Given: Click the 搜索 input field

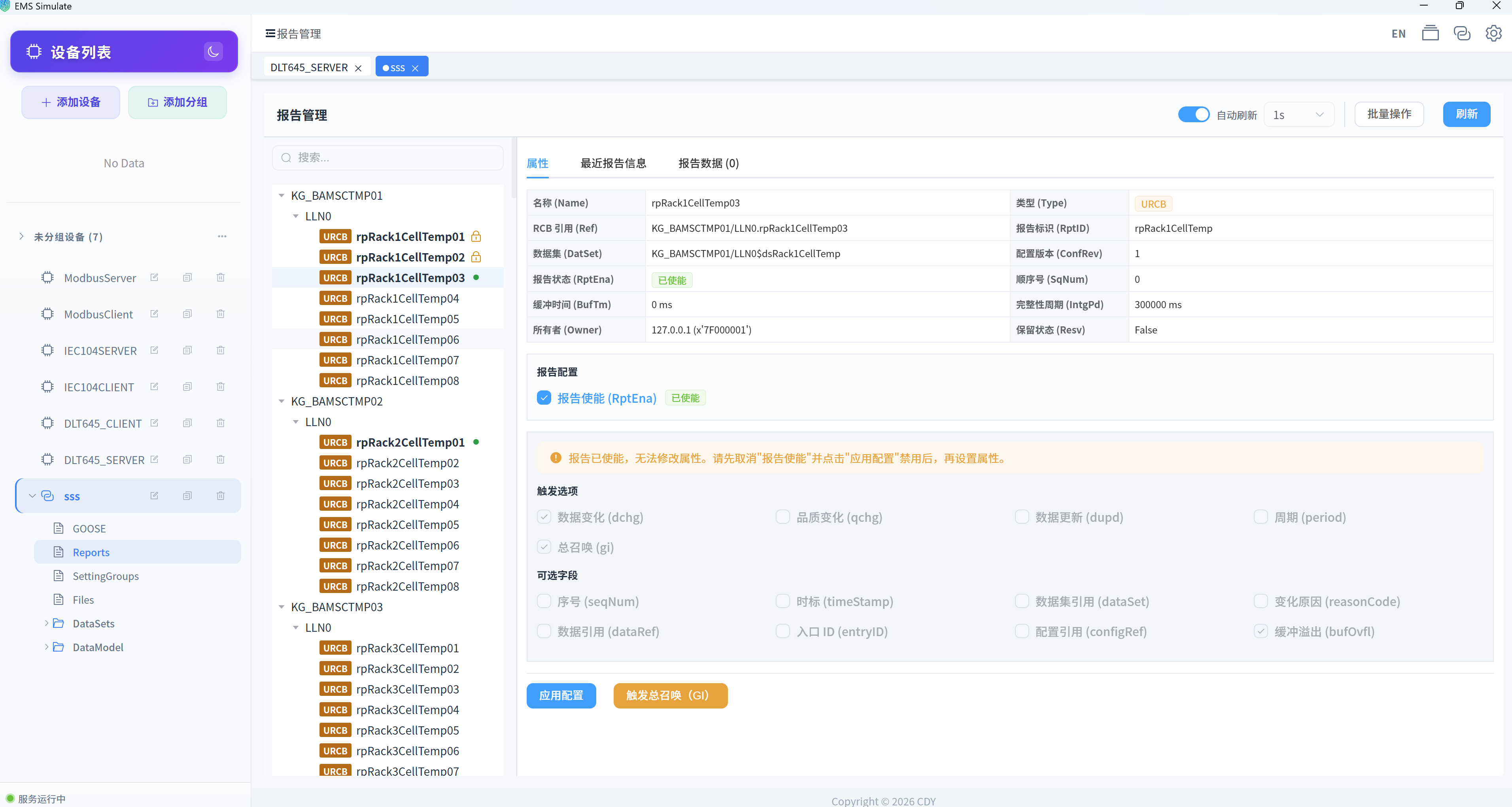Looking at the screenshot, I should coord(387,157).
